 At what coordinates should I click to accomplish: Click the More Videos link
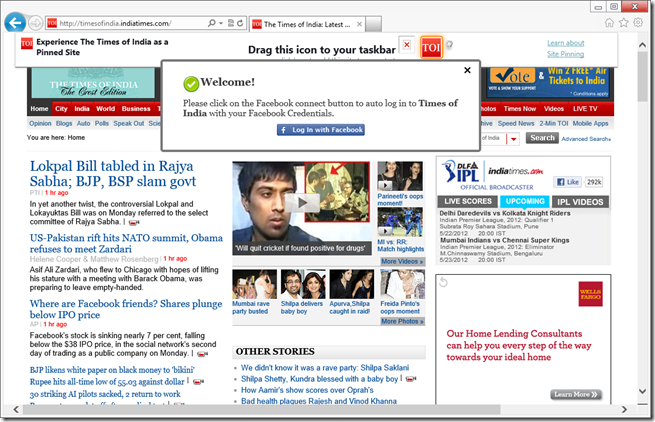pos(402,261)
